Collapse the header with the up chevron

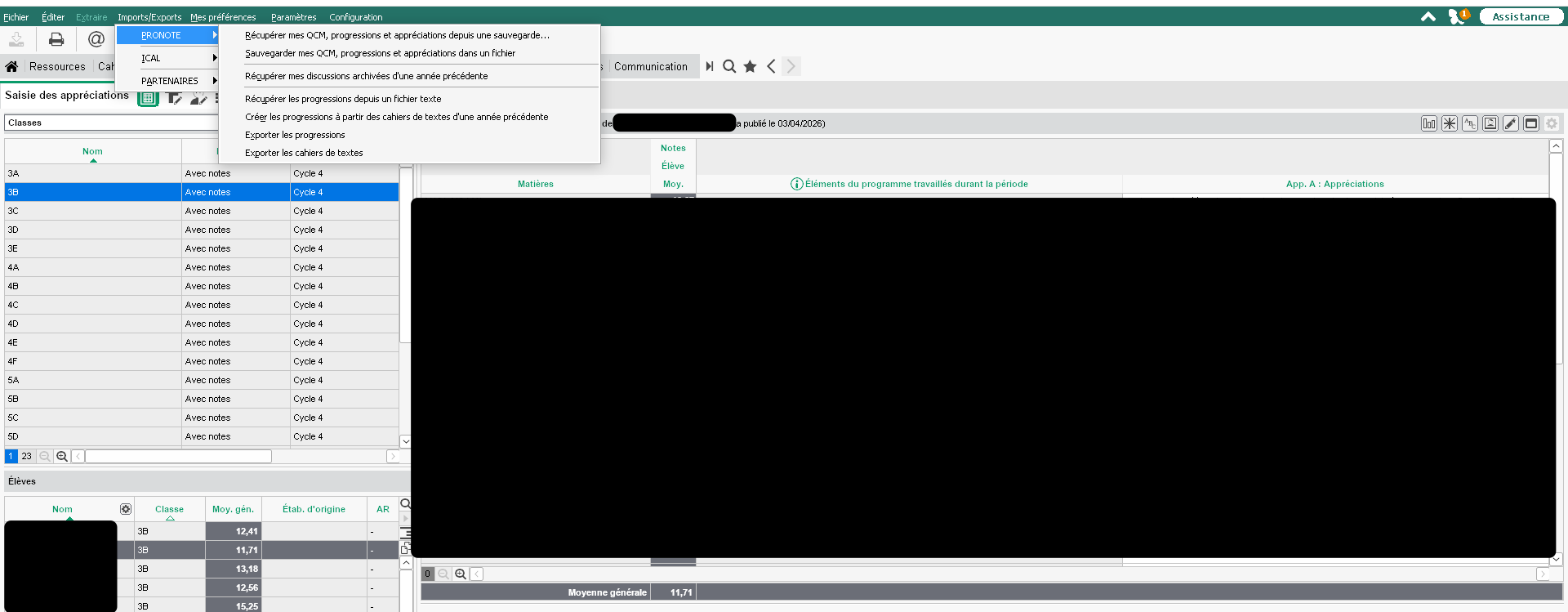coord(1428,16)
